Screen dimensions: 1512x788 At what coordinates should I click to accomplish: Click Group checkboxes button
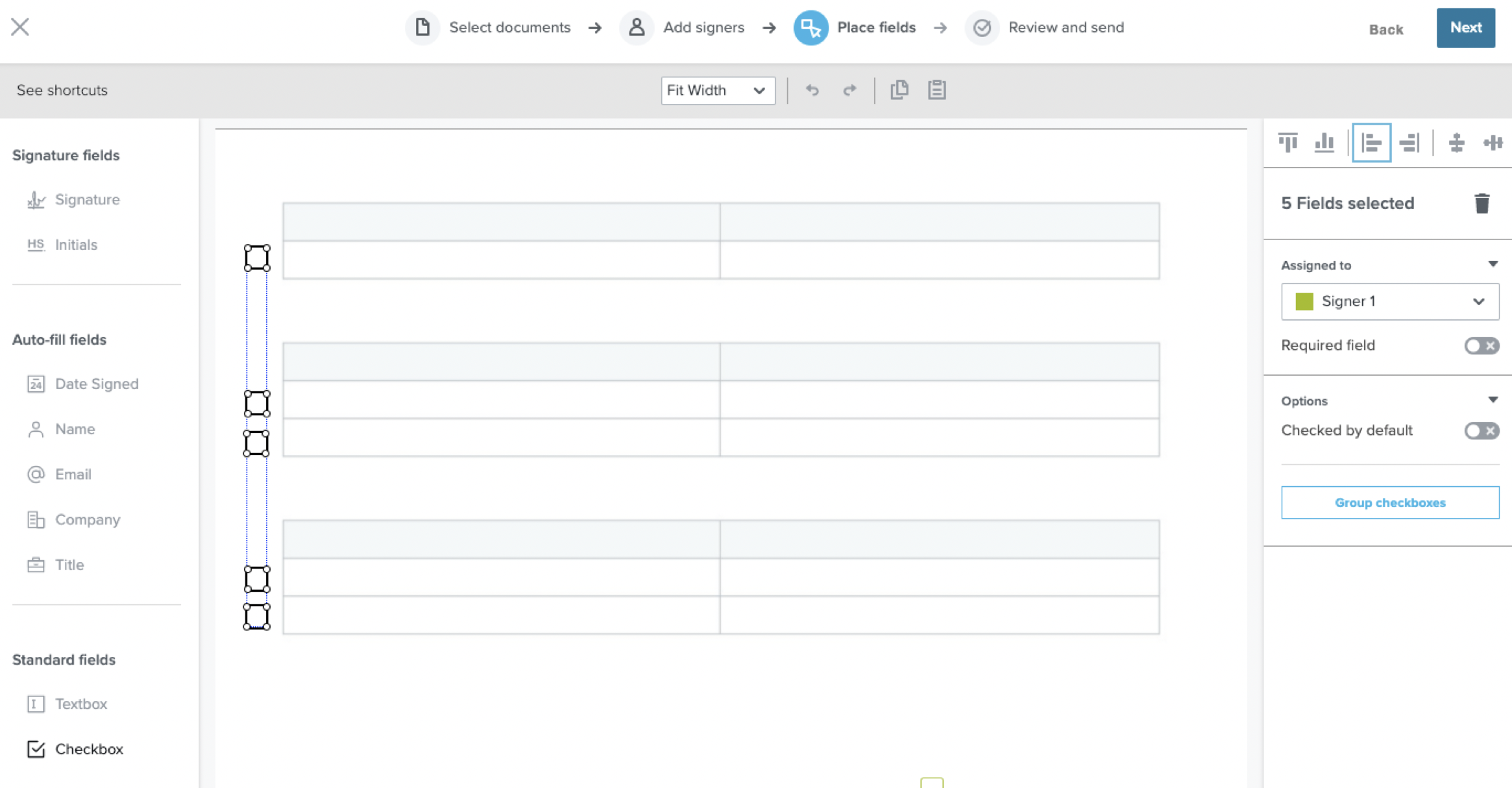(1390, 502)
